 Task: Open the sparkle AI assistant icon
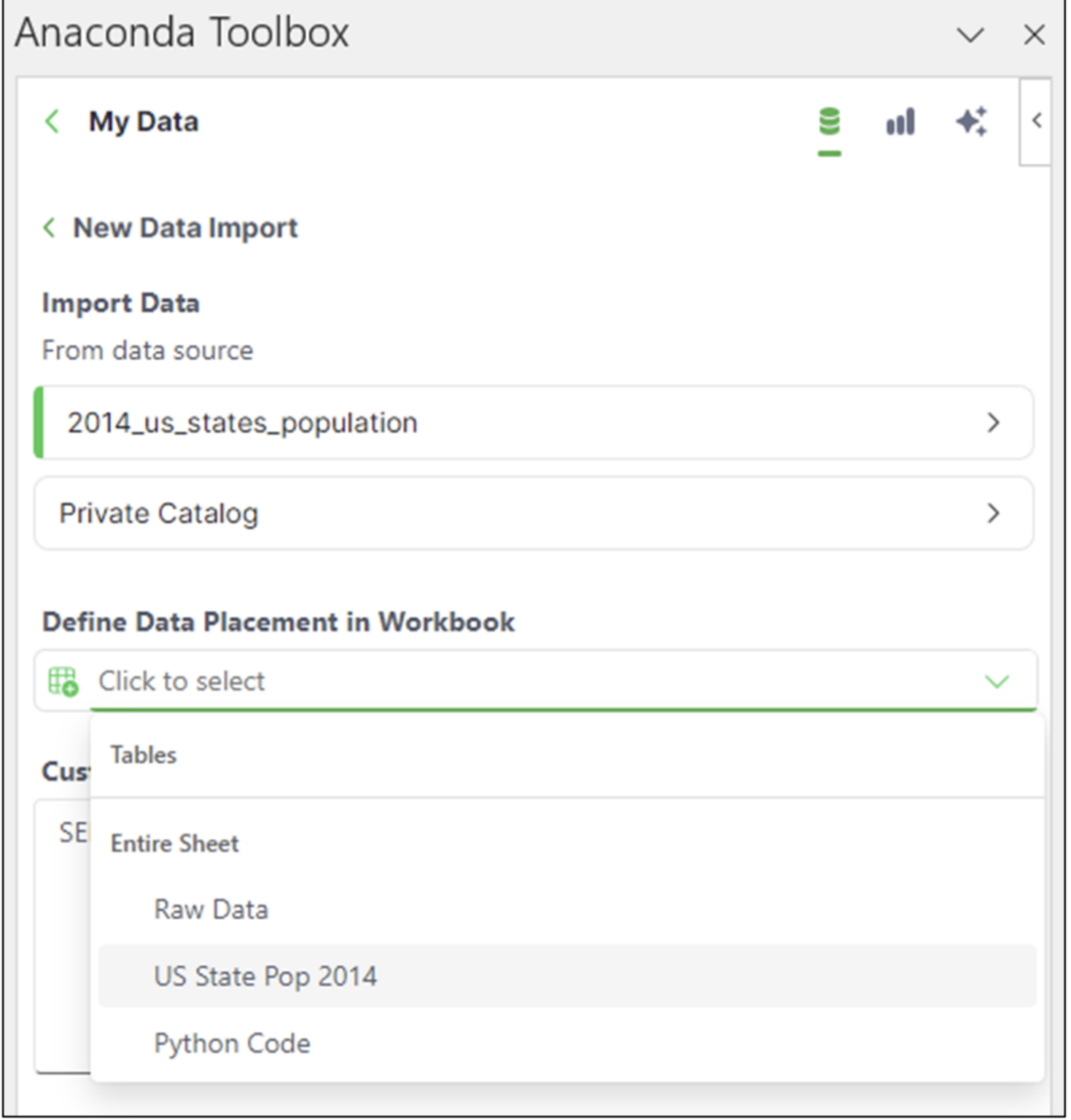tap(971, 122)
